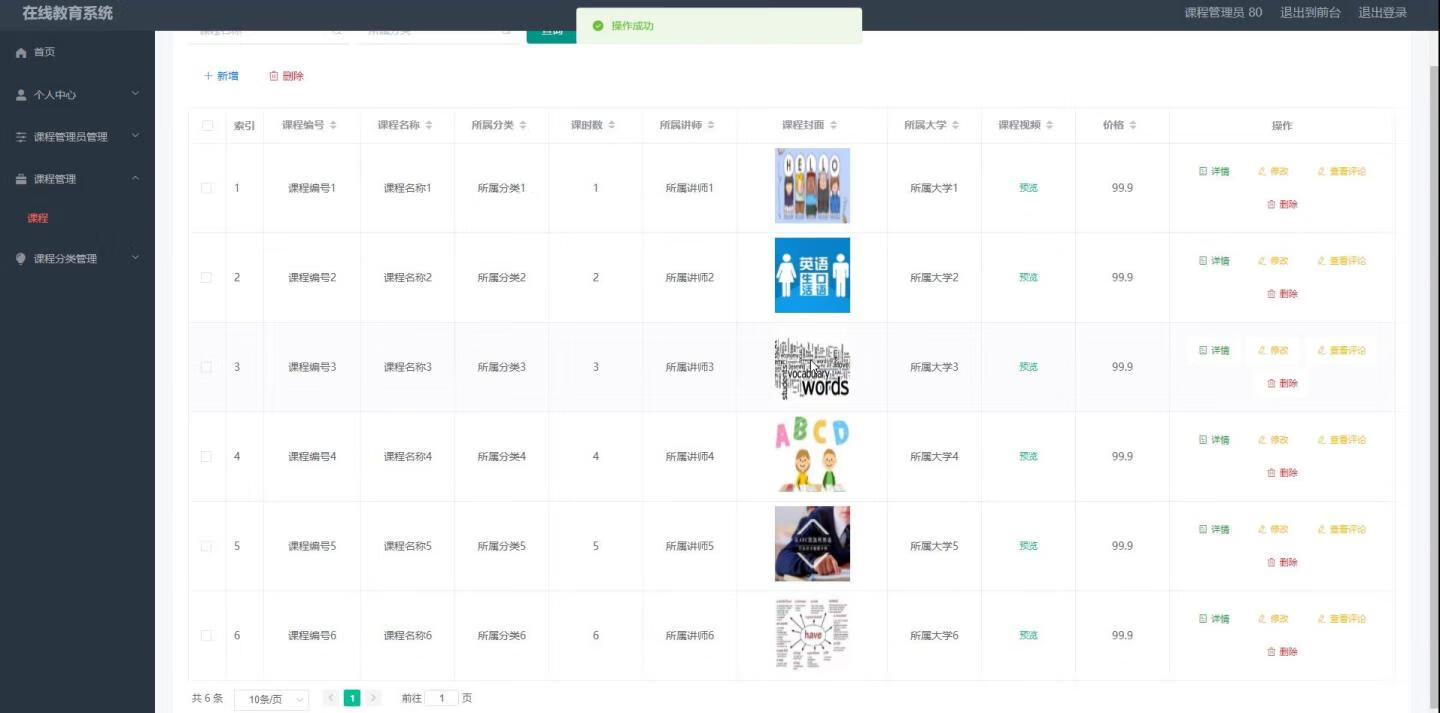
Task: Delete row 课程名称4 with 删除
Action: 1282,473
